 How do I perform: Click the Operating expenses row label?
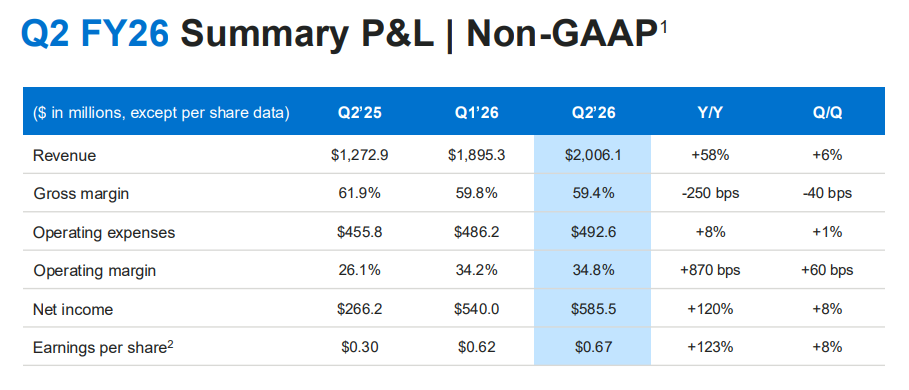pyautogui.click(x=104, y=233)
